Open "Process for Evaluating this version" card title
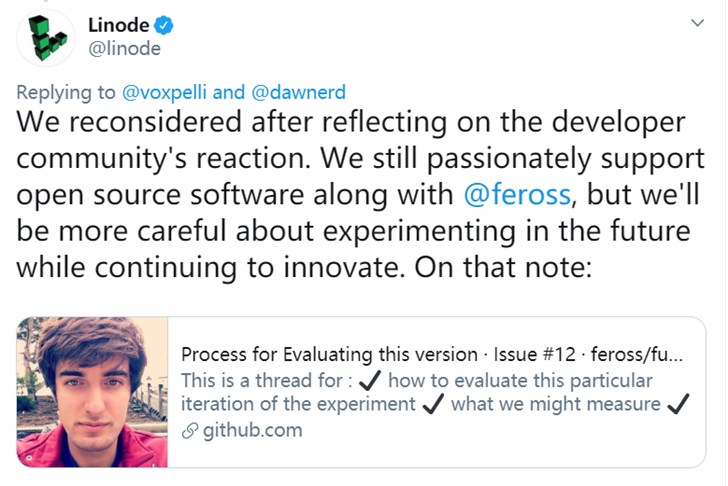The height and width of the screenshot is (486, 728). click(x=329, y=355)
